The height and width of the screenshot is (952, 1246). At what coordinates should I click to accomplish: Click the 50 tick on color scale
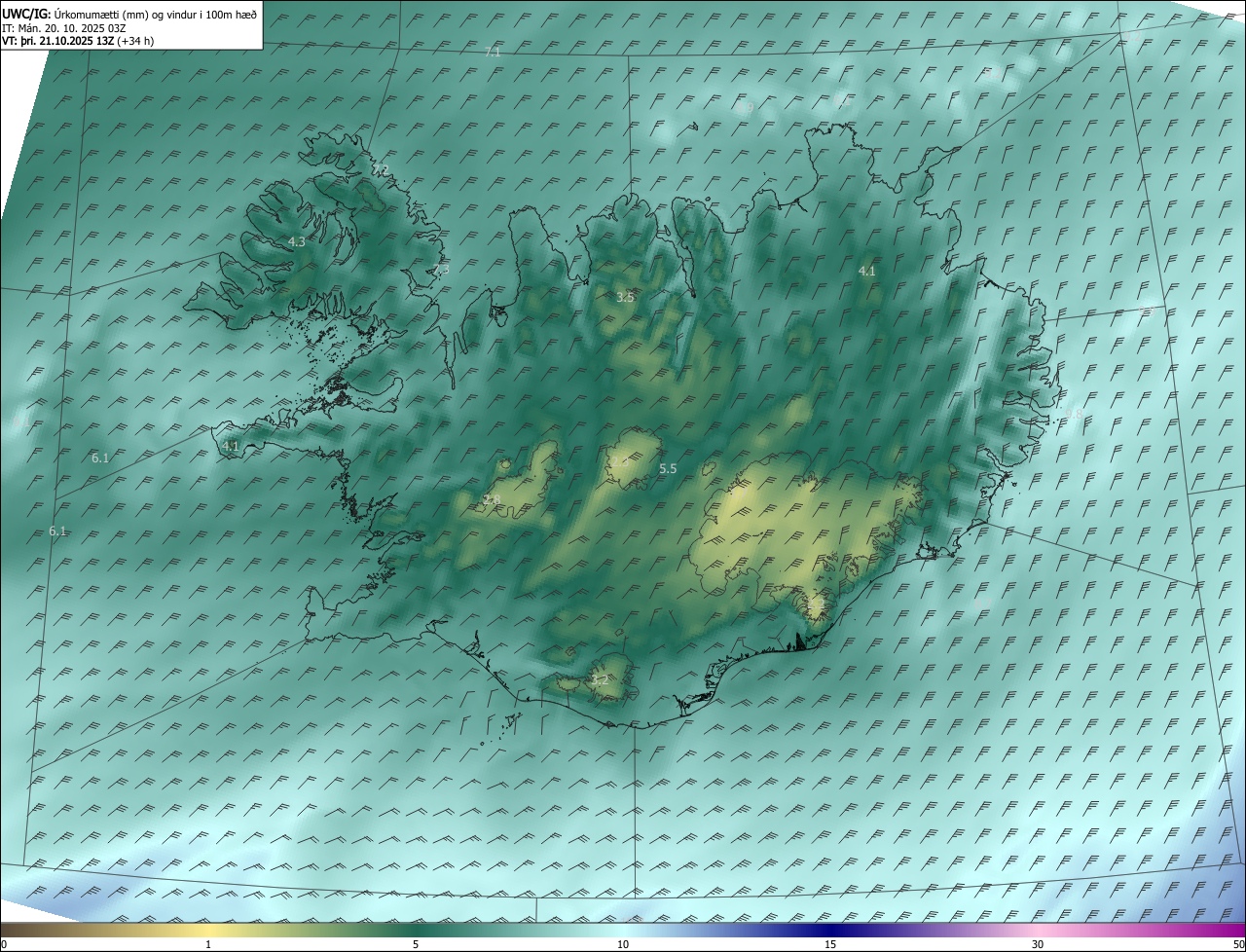coord(1238,944)
